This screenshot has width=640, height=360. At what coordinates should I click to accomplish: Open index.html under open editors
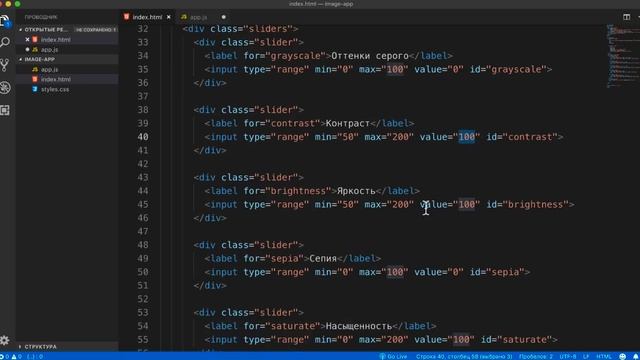[56, 40]
